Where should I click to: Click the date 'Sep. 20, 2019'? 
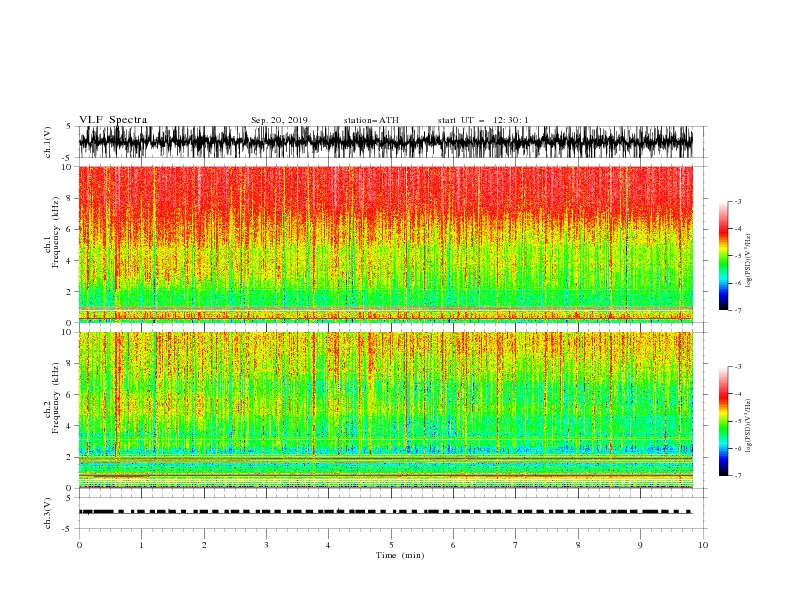[279, 120]
